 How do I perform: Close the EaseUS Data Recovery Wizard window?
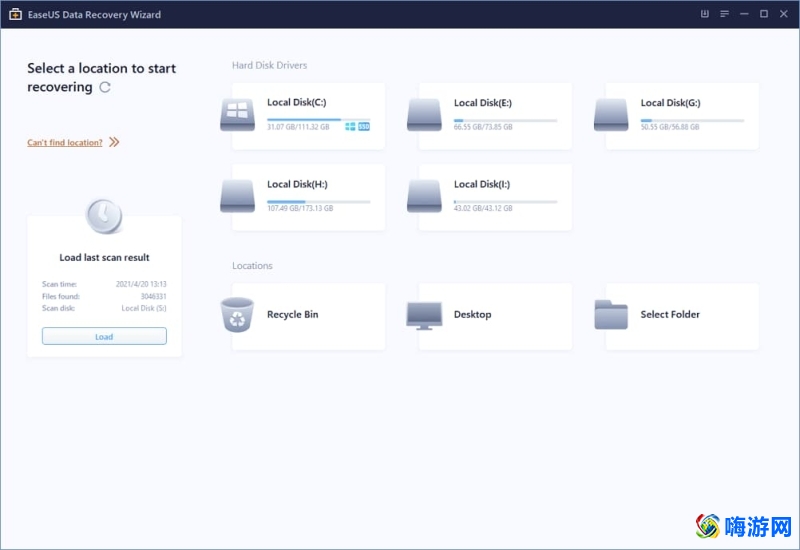(x=784, y=14)
